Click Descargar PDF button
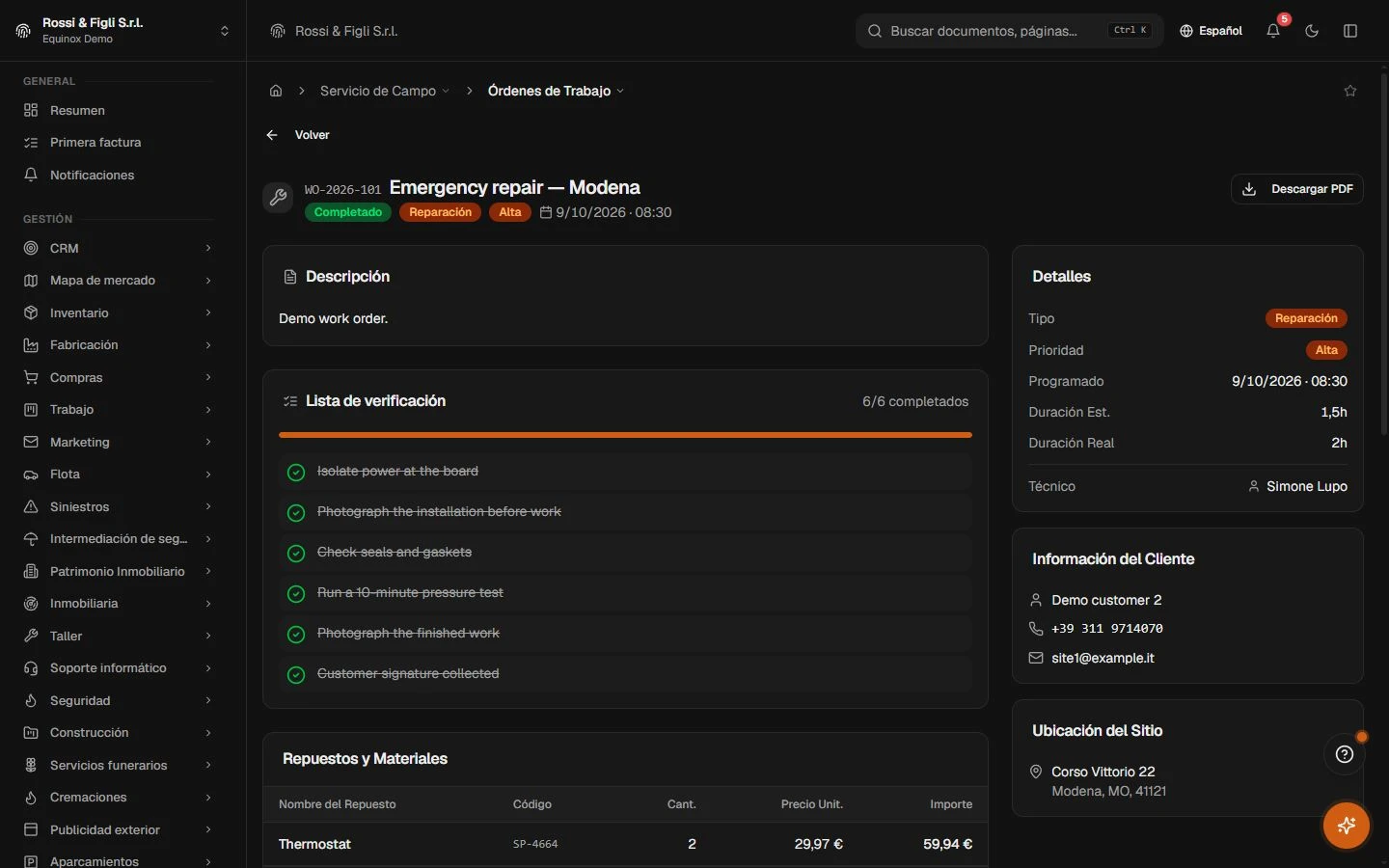1389x868 pixels. [1297, 189]
